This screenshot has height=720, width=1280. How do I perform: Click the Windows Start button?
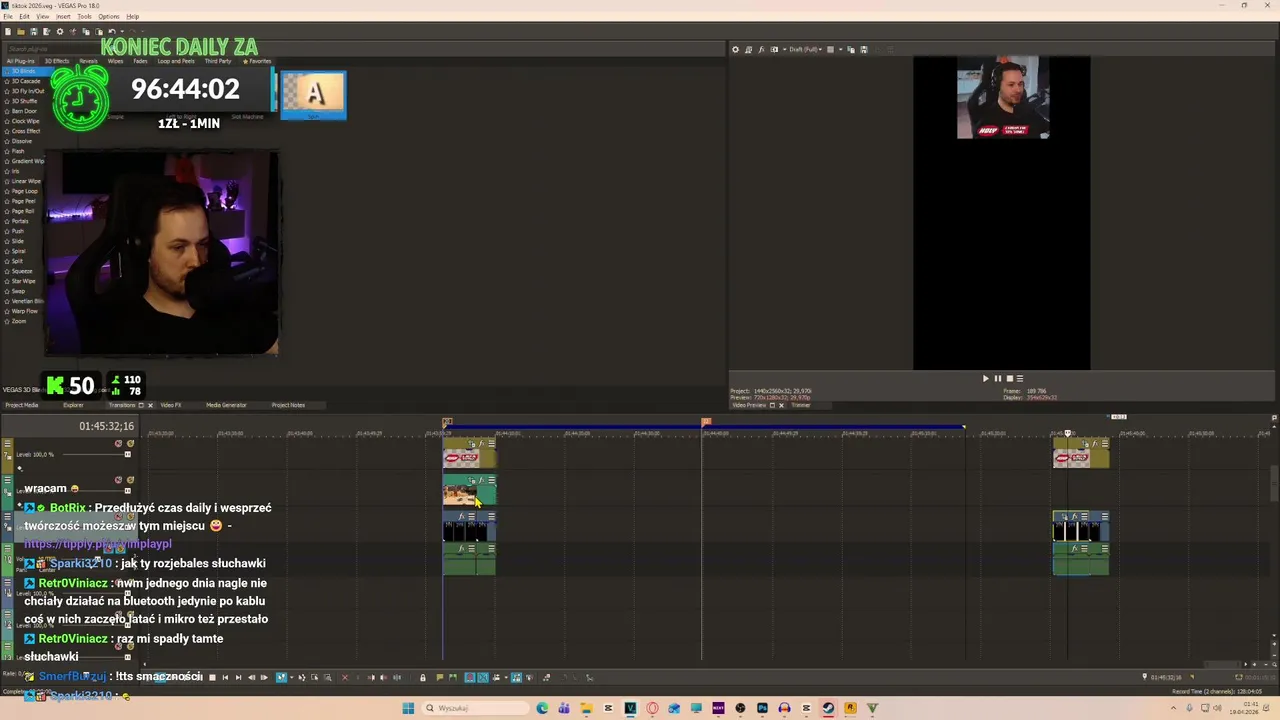point(408,708)
